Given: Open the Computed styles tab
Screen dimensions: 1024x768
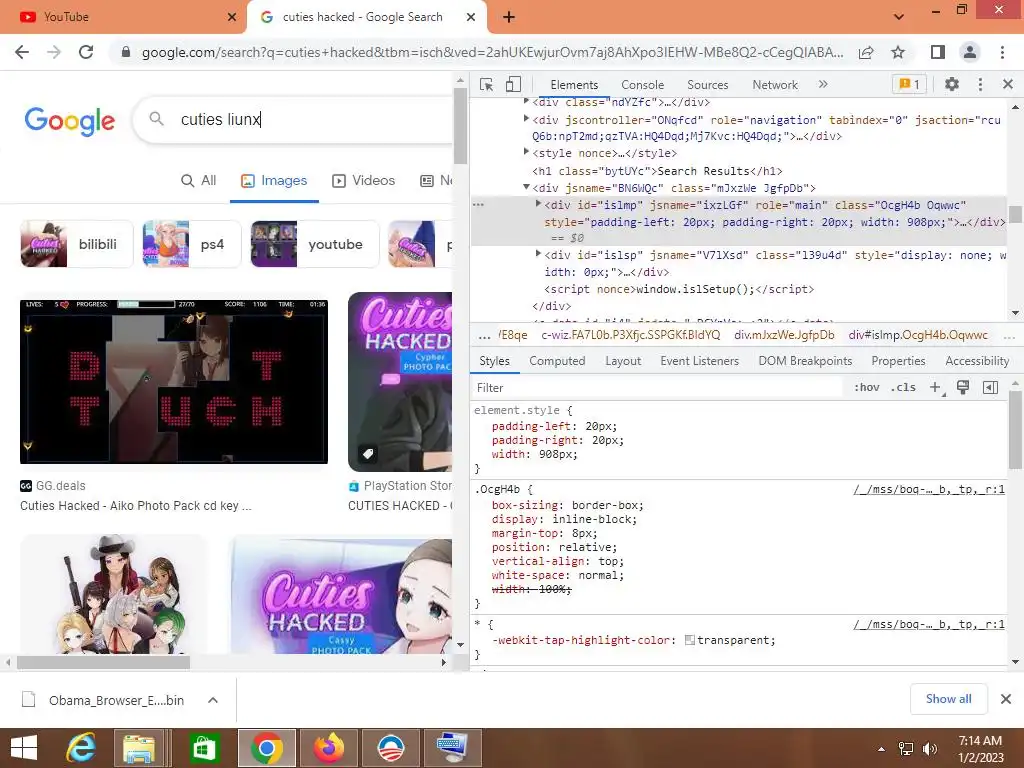Looking at the screenshot, I should 557,361.
